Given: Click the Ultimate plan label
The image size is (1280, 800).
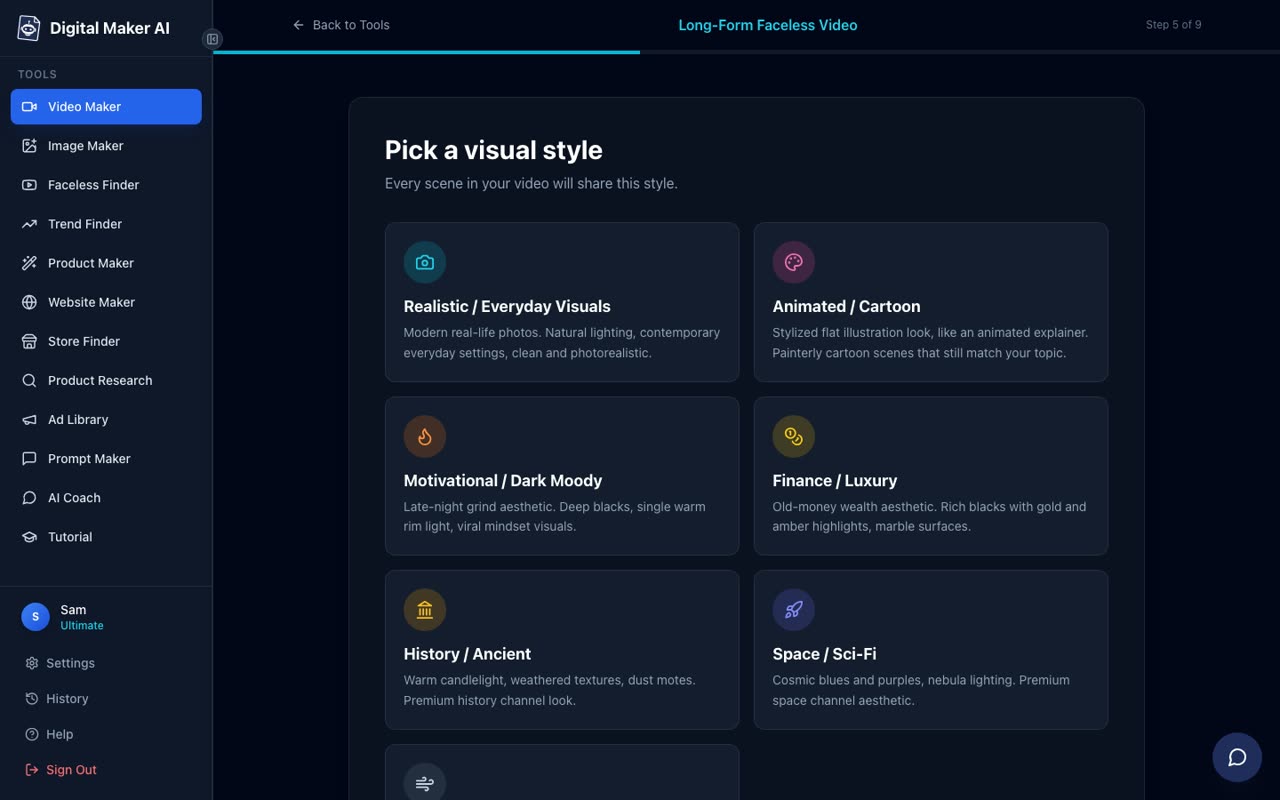Looking at the screenshot, I should pyautogui.click(x=82, y=626).
